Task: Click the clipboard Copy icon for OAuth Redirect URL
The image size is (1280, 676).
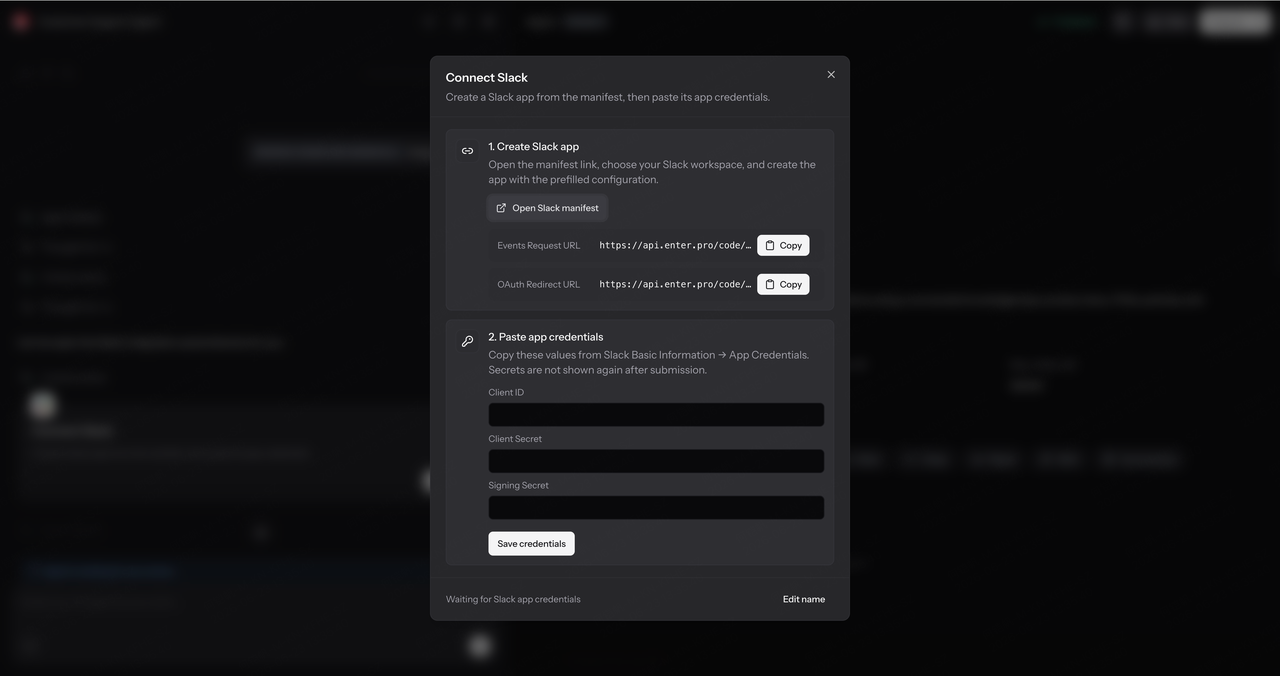Action: click(770, 284)
